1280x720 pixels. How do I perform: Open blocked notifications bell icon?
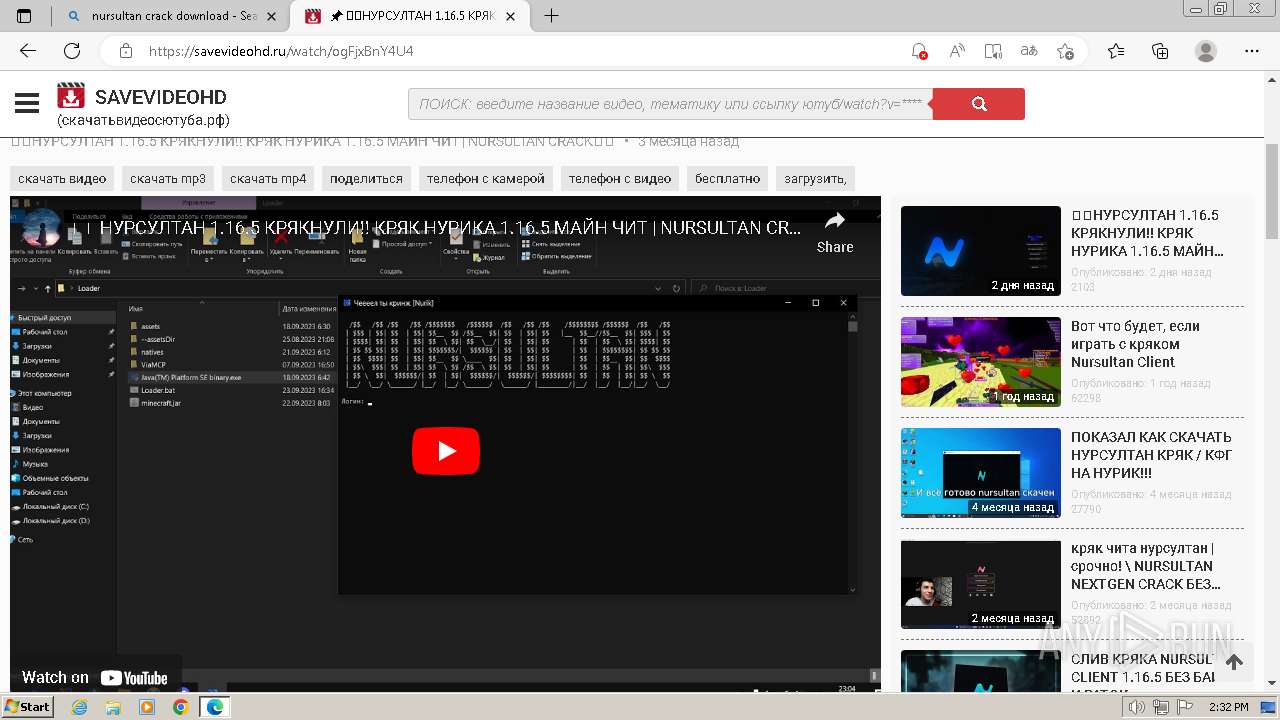(x=919, y=51)
